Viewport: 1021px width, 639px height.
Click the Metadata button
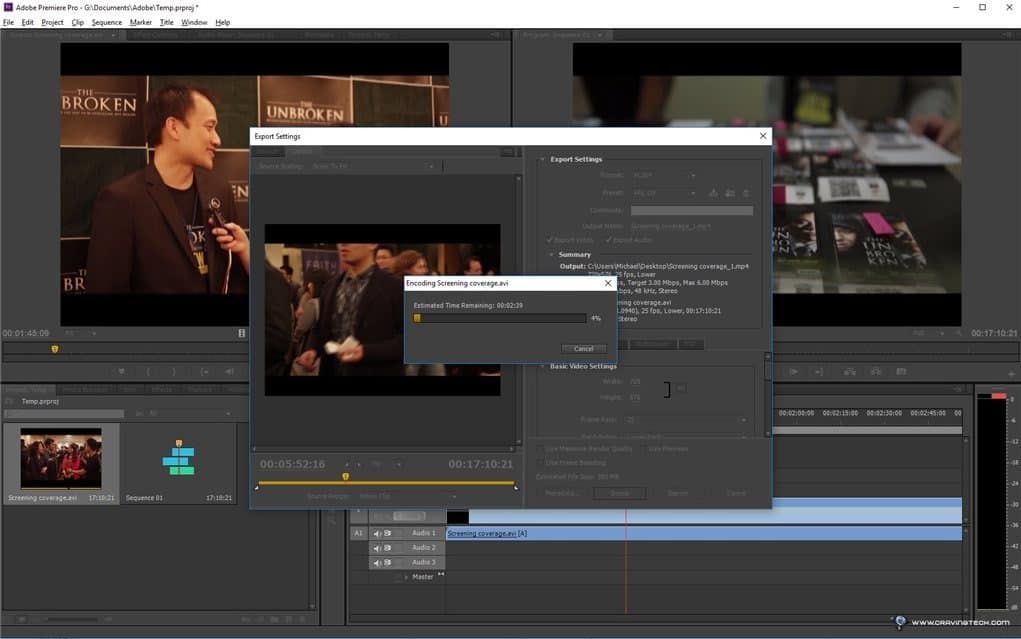click(561, 493)
